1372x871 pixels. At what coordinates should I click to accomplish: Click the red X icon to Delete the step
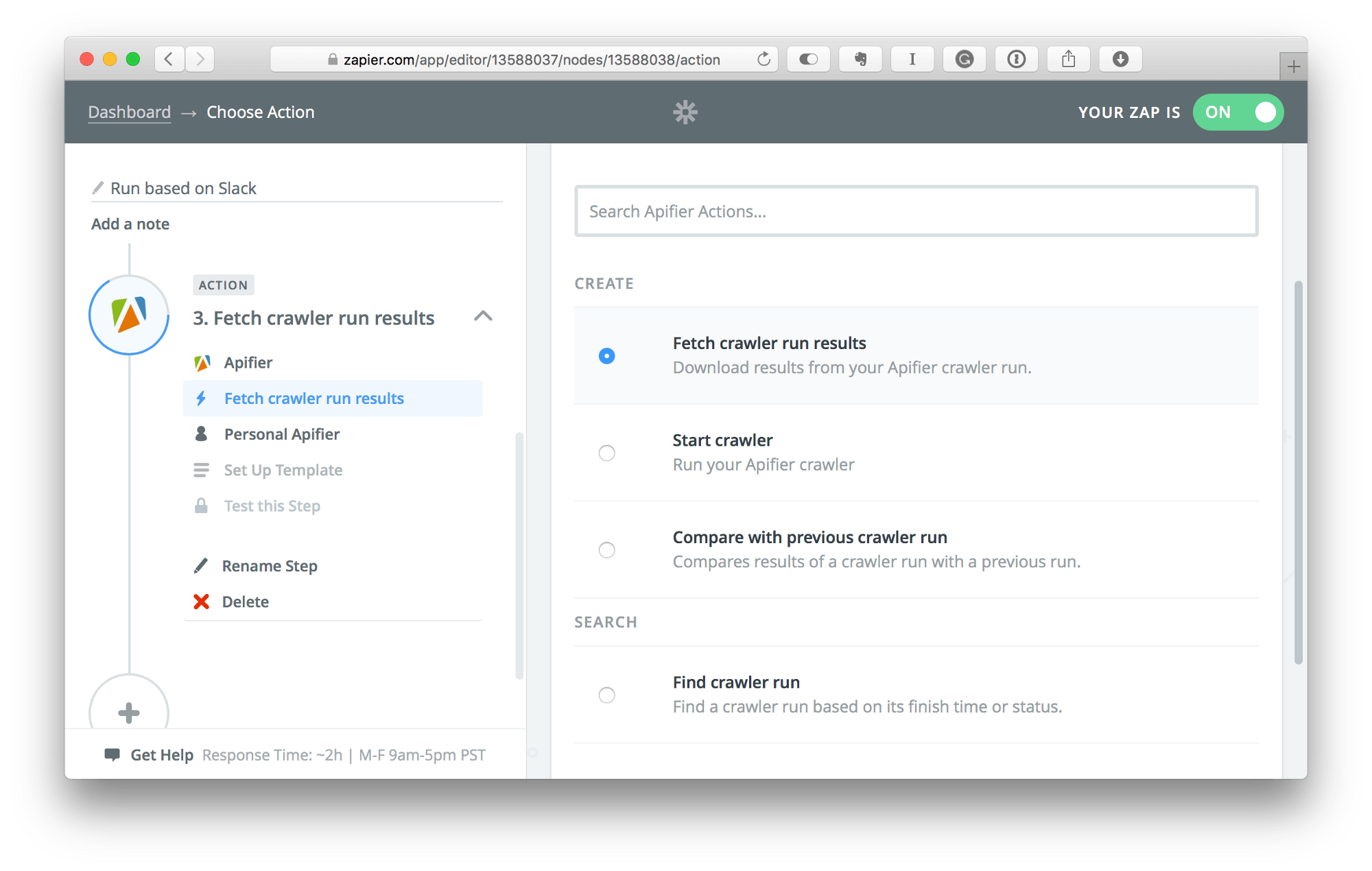(201, 601)
